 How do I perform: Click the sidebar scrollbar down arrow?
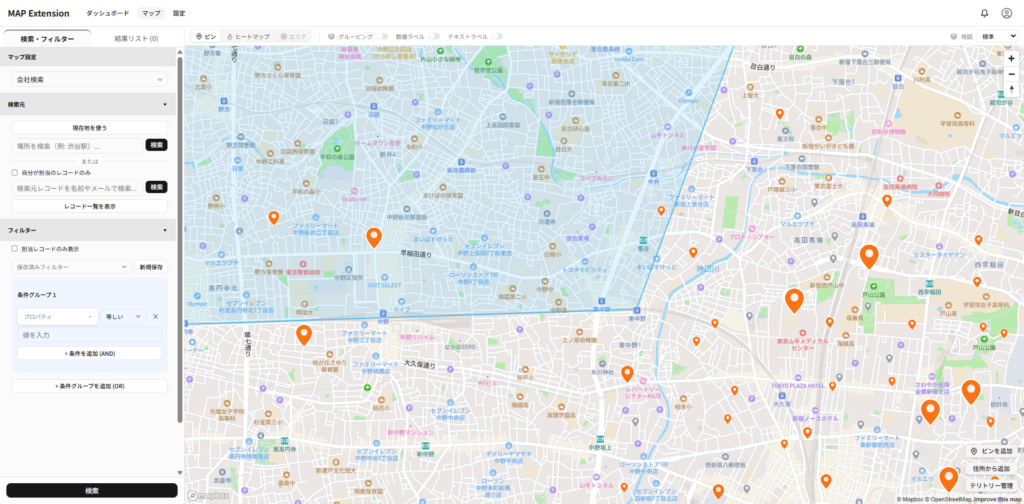[180, 473]
